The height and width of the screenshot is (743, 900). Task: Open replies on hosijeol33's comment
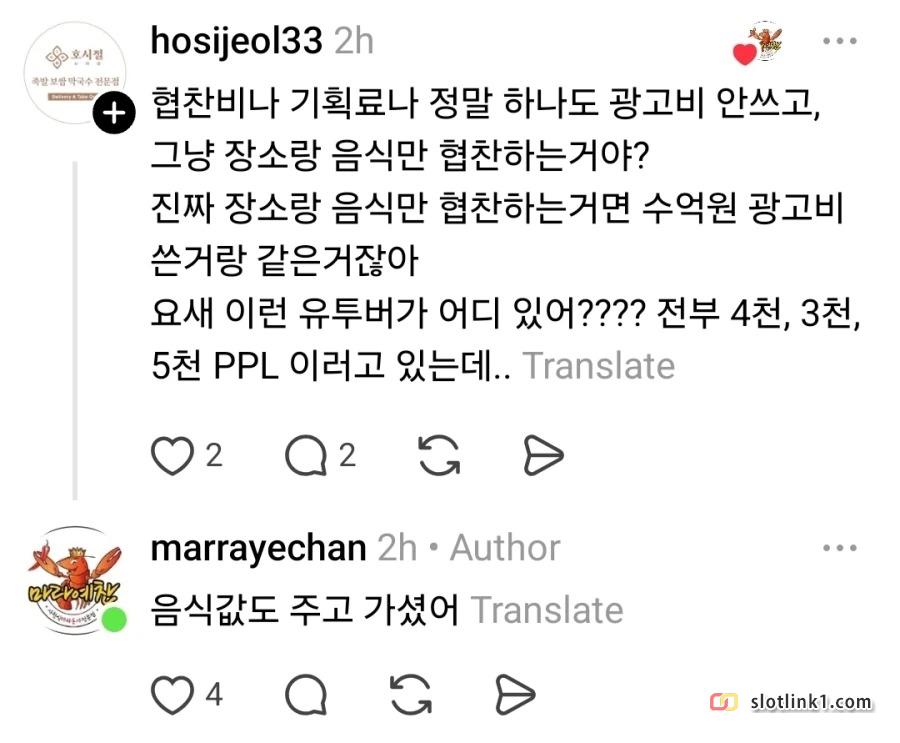(306, 455)
